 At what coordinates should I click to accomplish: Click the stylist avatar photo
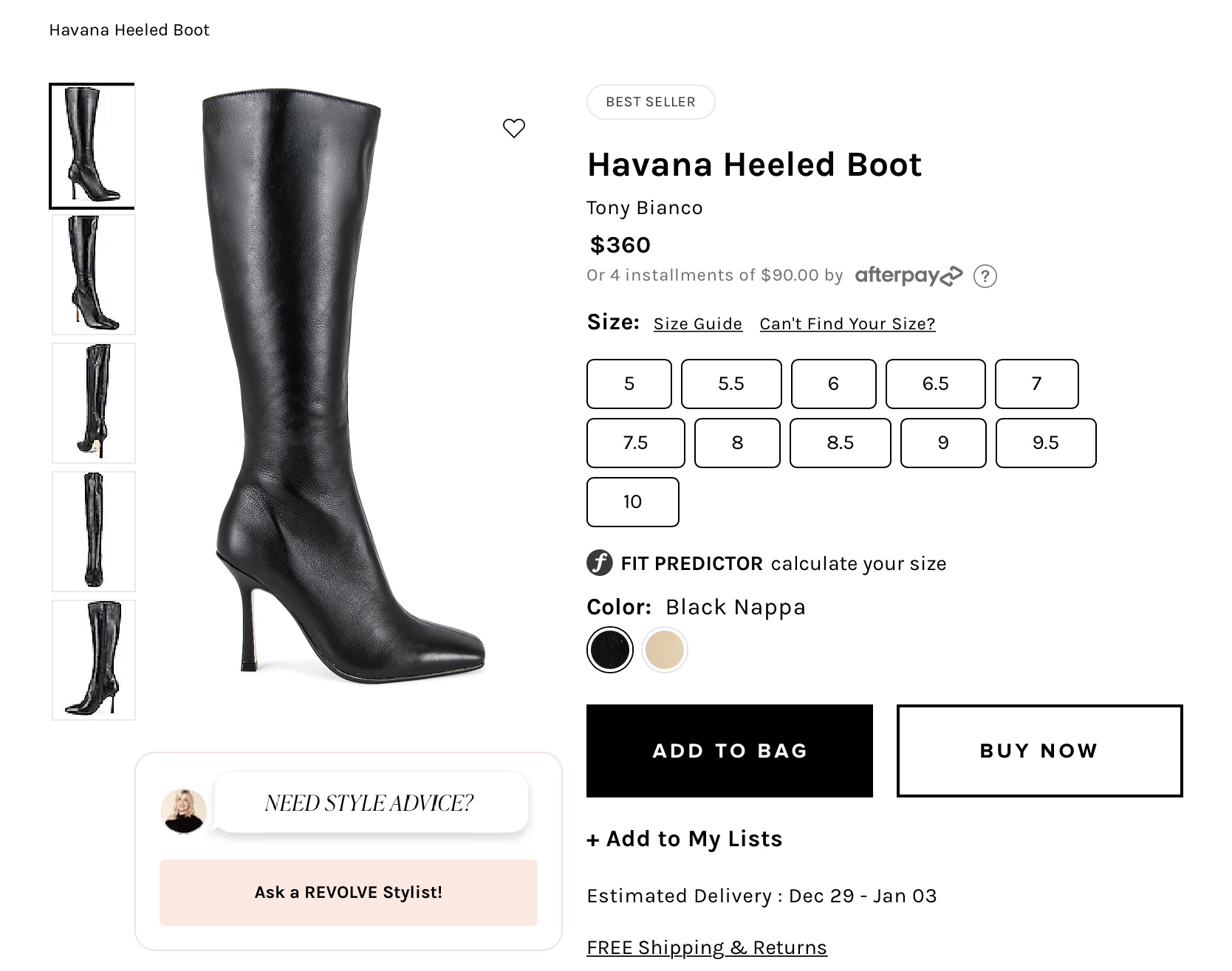pos(184,811)
